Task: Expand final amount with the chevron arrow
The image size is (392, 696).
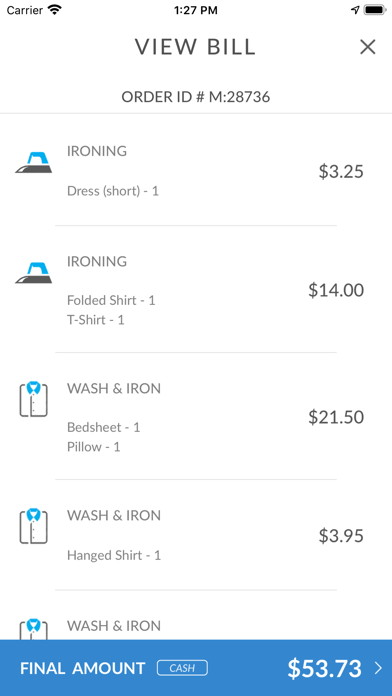Action: tap(378, 668)
